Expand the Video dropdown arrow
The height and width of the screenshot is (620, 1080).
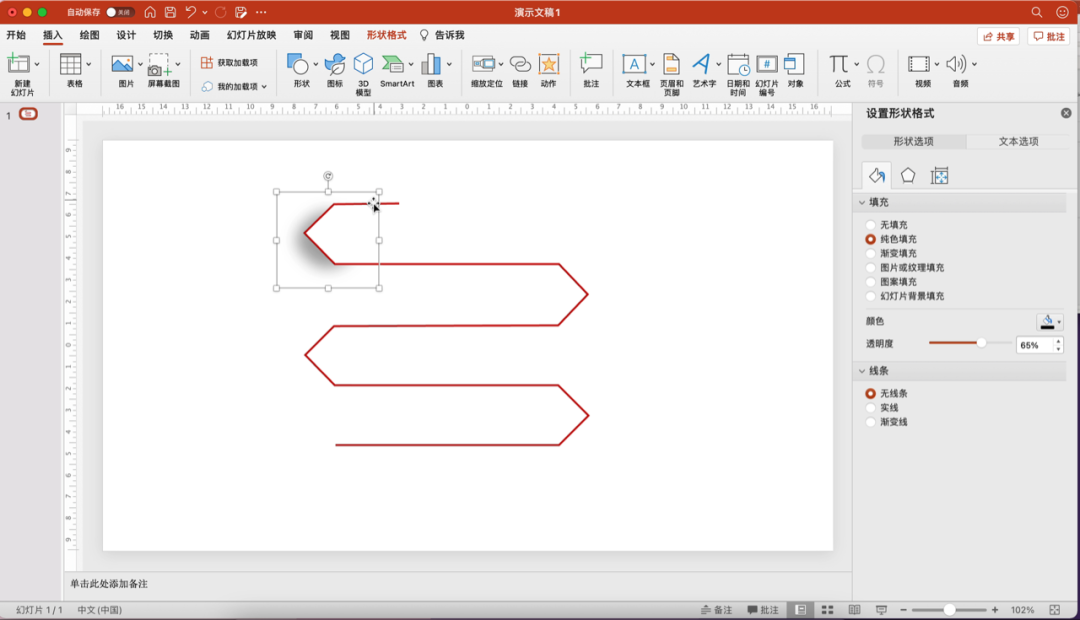[x=937, y=64]
